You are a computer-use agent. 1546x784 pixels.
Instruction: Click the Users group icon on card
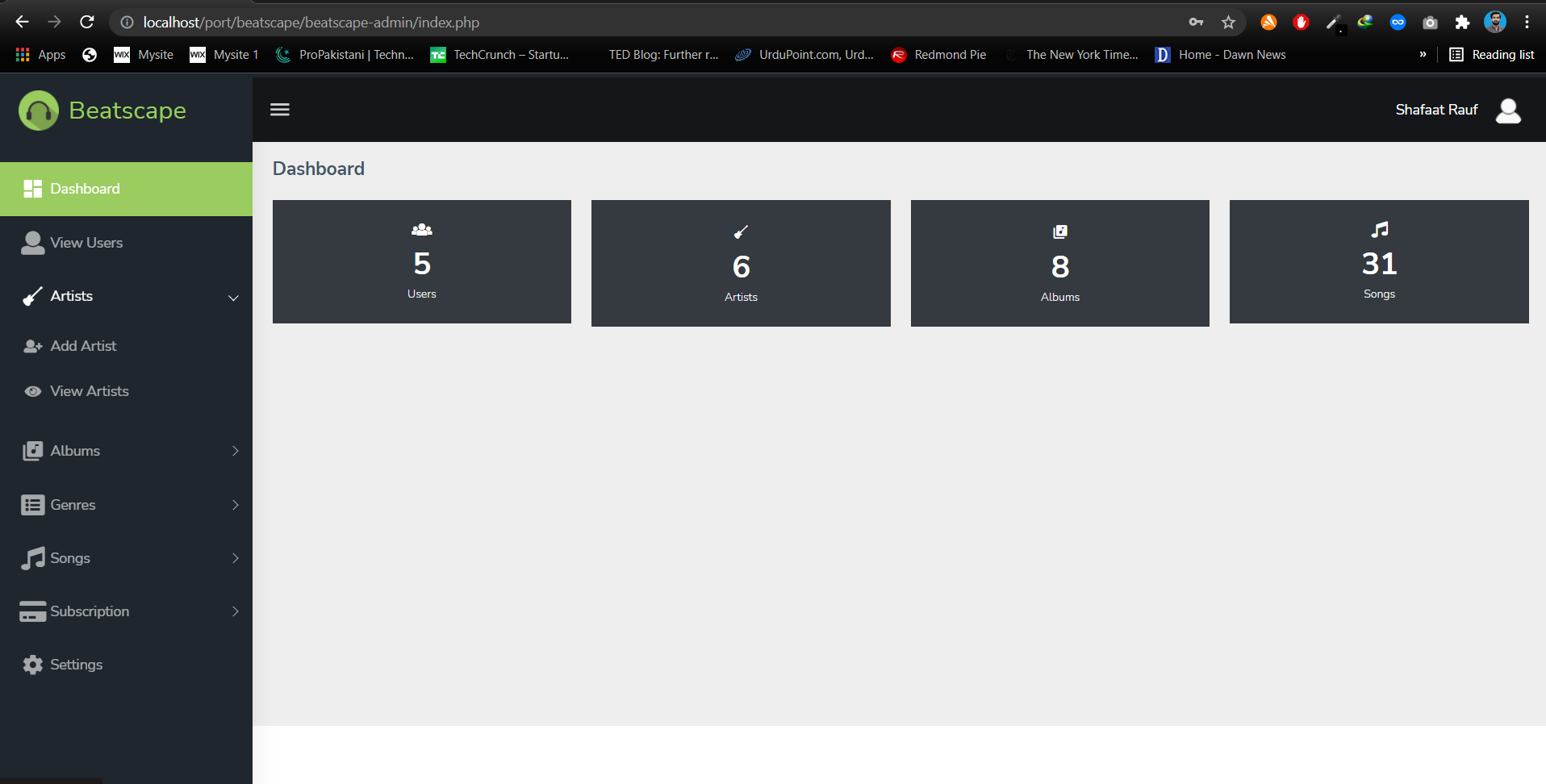point(421,230)
